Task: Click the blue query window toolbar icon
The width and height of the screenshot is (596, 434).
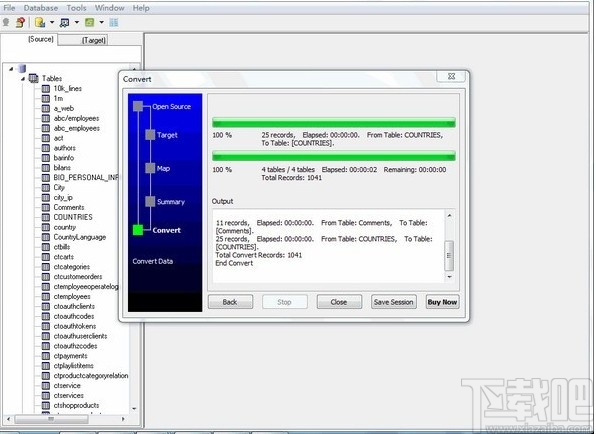Action: click(65, 23)
